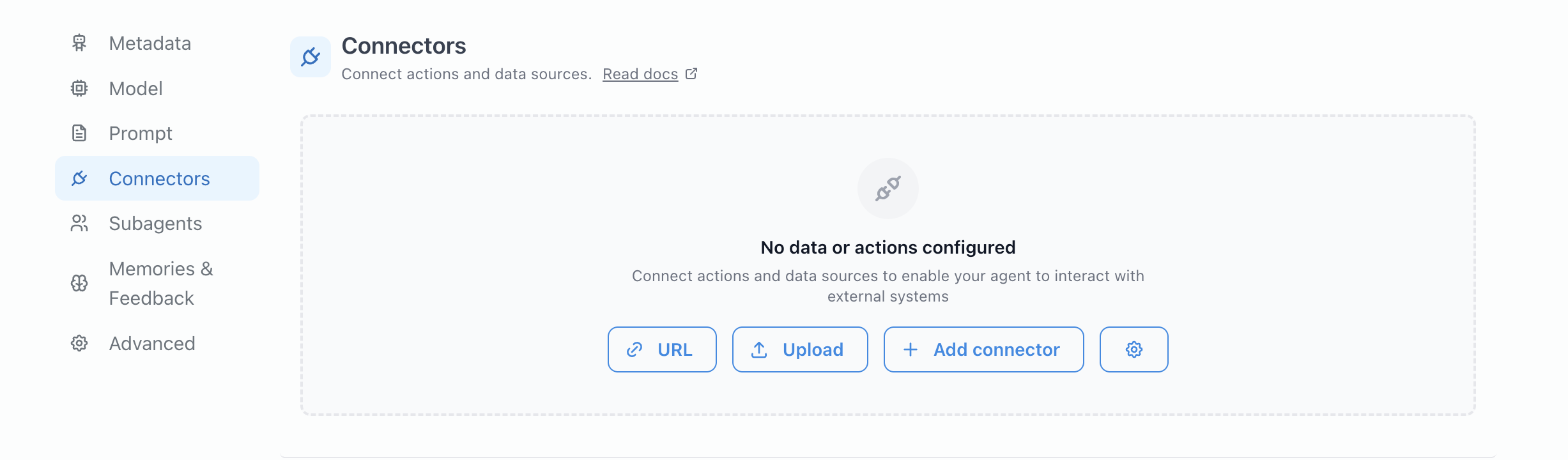1568x460 pixels.
Task: Select the Metadata icon in the sidebar
Action: (x=79, y=43)
